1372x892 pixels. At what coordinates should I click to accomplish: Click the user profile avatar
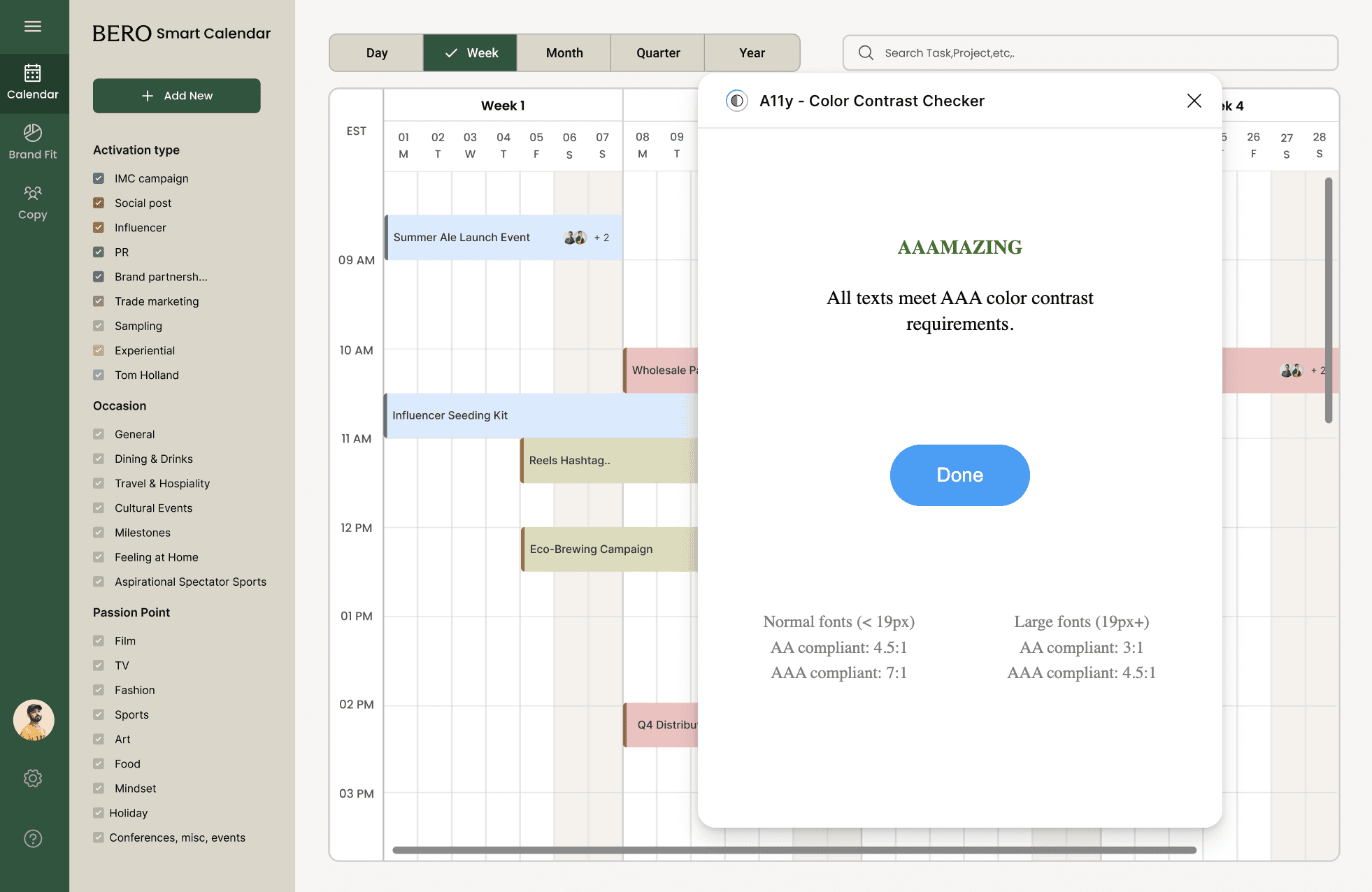click(34, 720)
